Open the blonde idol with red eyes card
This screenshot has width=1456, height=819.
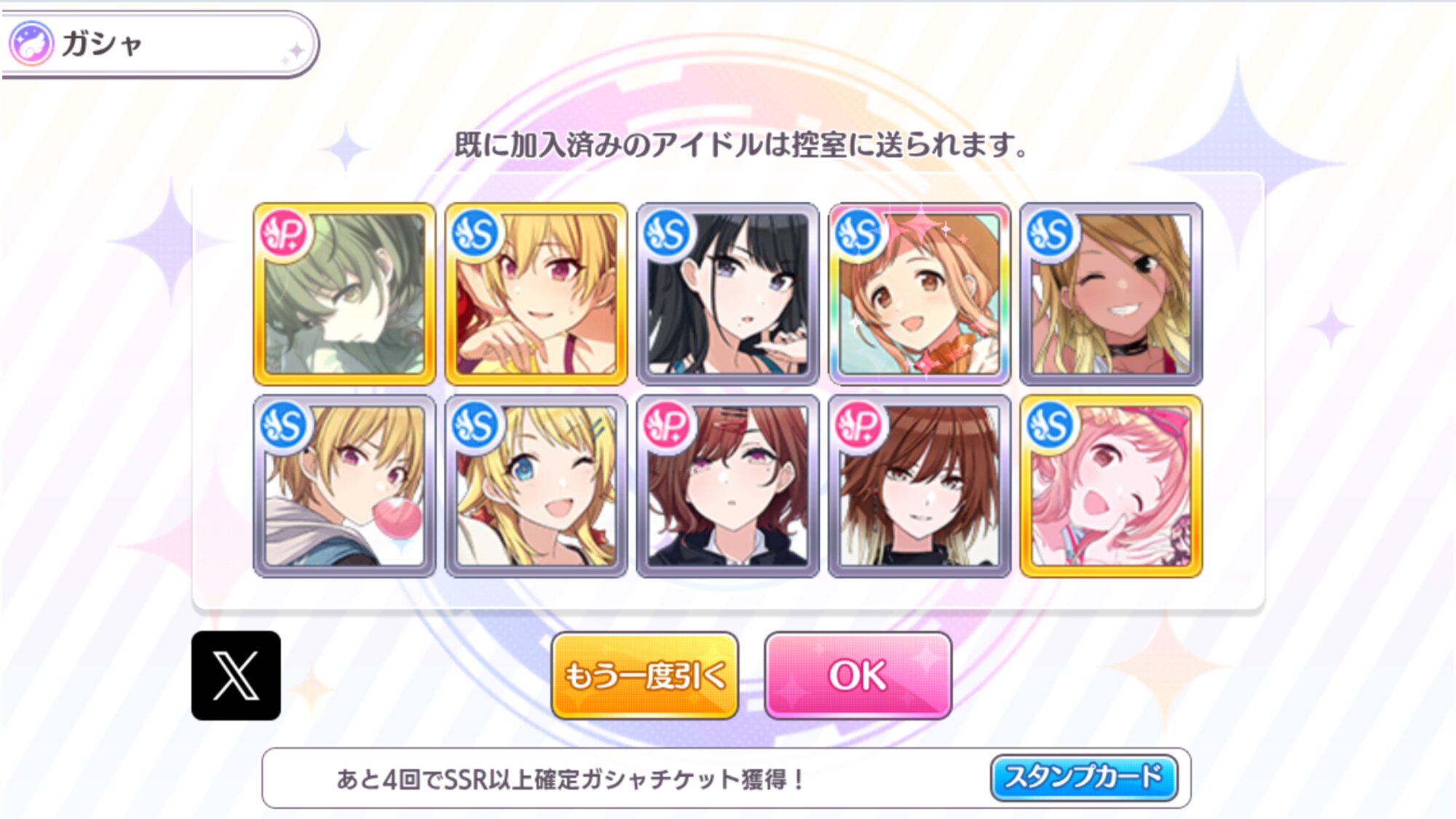(536, 294)
